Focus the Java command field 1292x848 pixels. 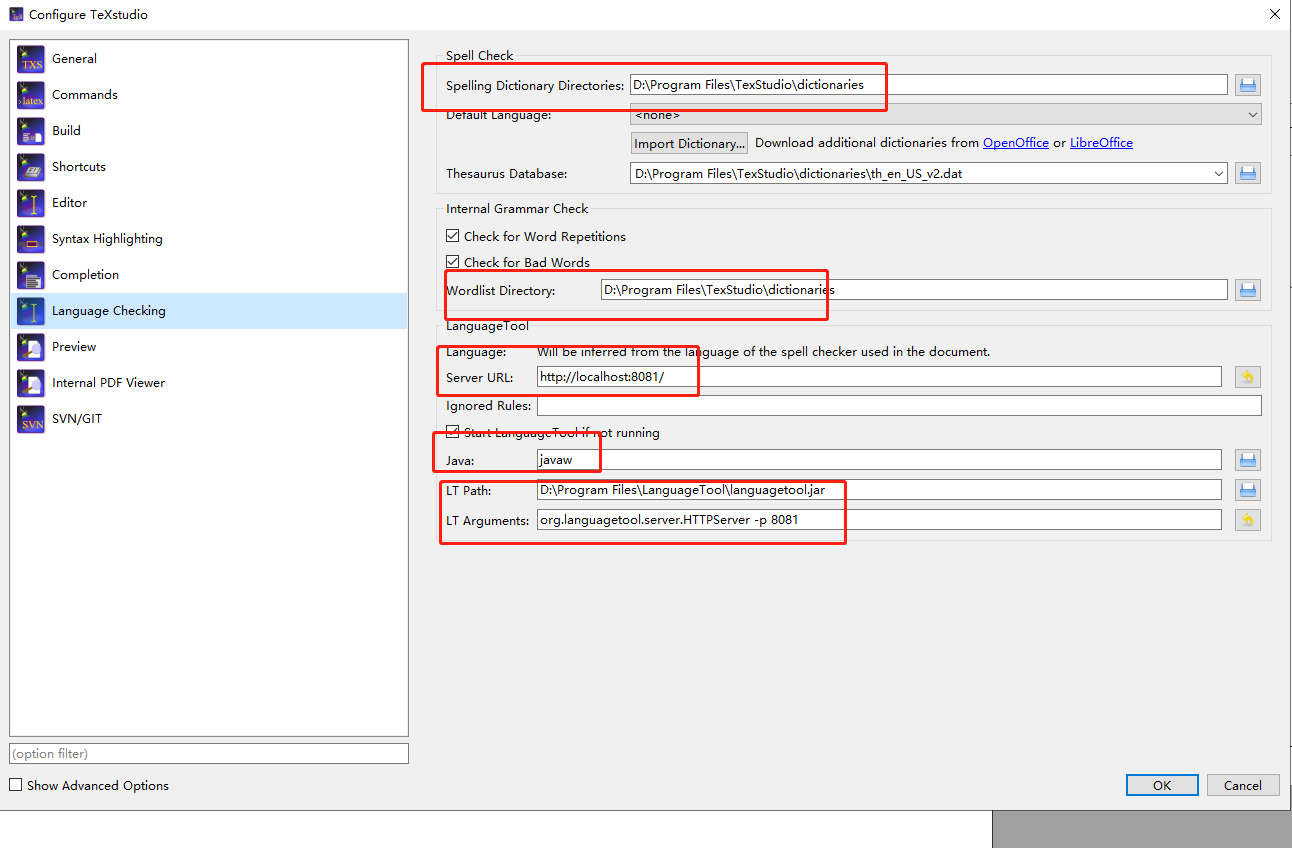[879, 460]
